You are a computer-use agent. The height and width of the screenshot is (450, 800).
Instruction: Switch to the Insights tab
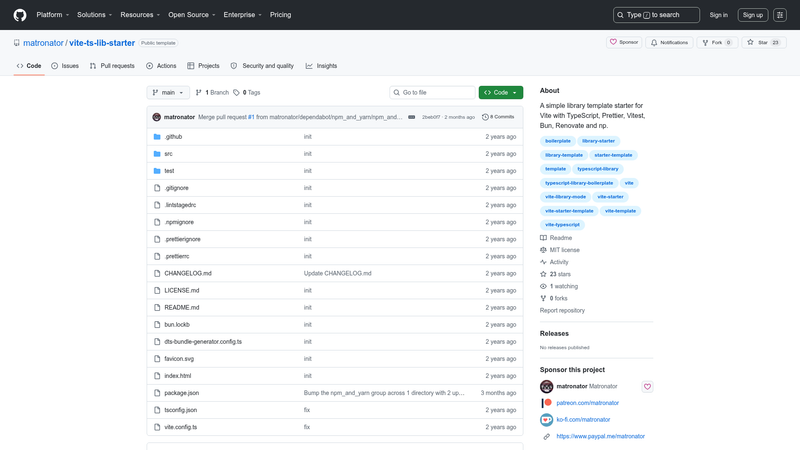click(x=321, y=66)
